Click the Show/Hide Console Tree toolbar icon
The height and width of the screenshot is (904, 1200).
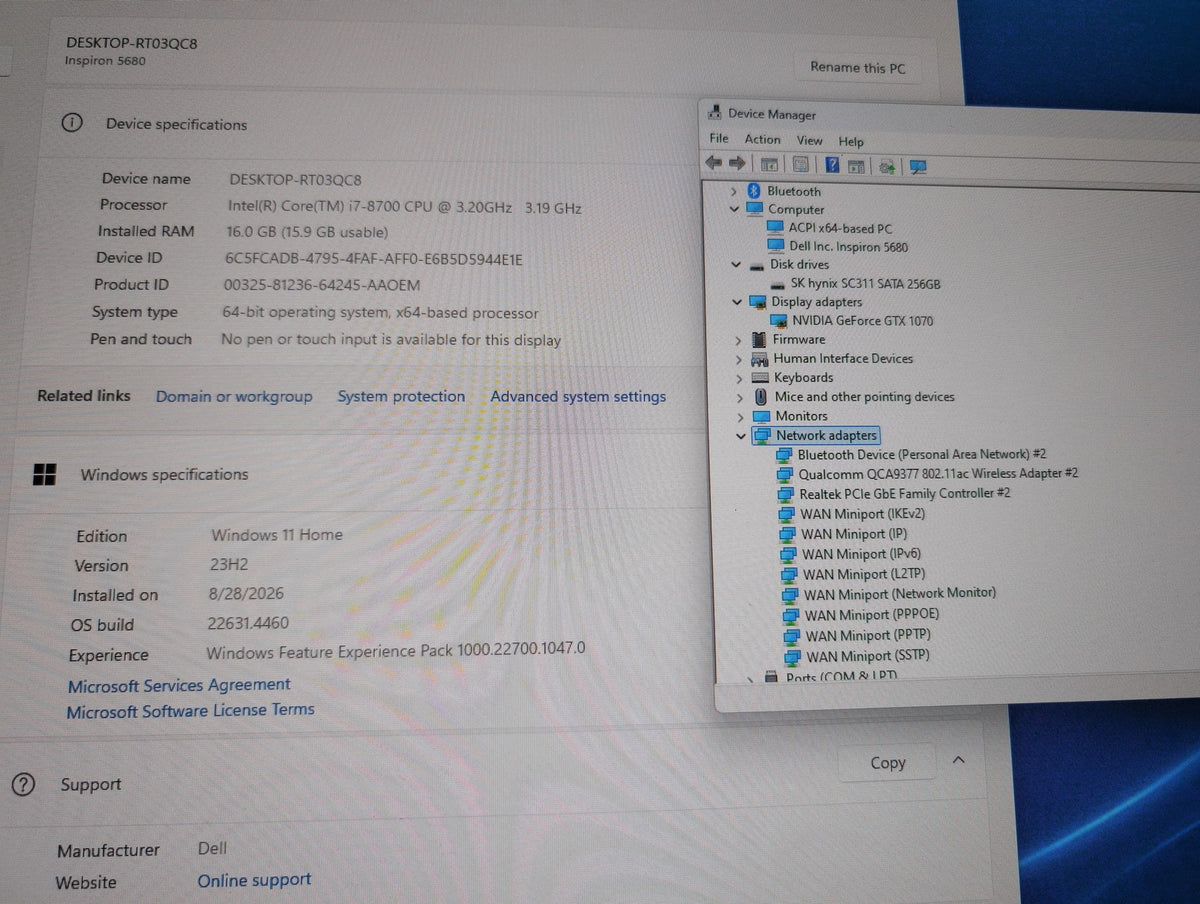point(769,164)
